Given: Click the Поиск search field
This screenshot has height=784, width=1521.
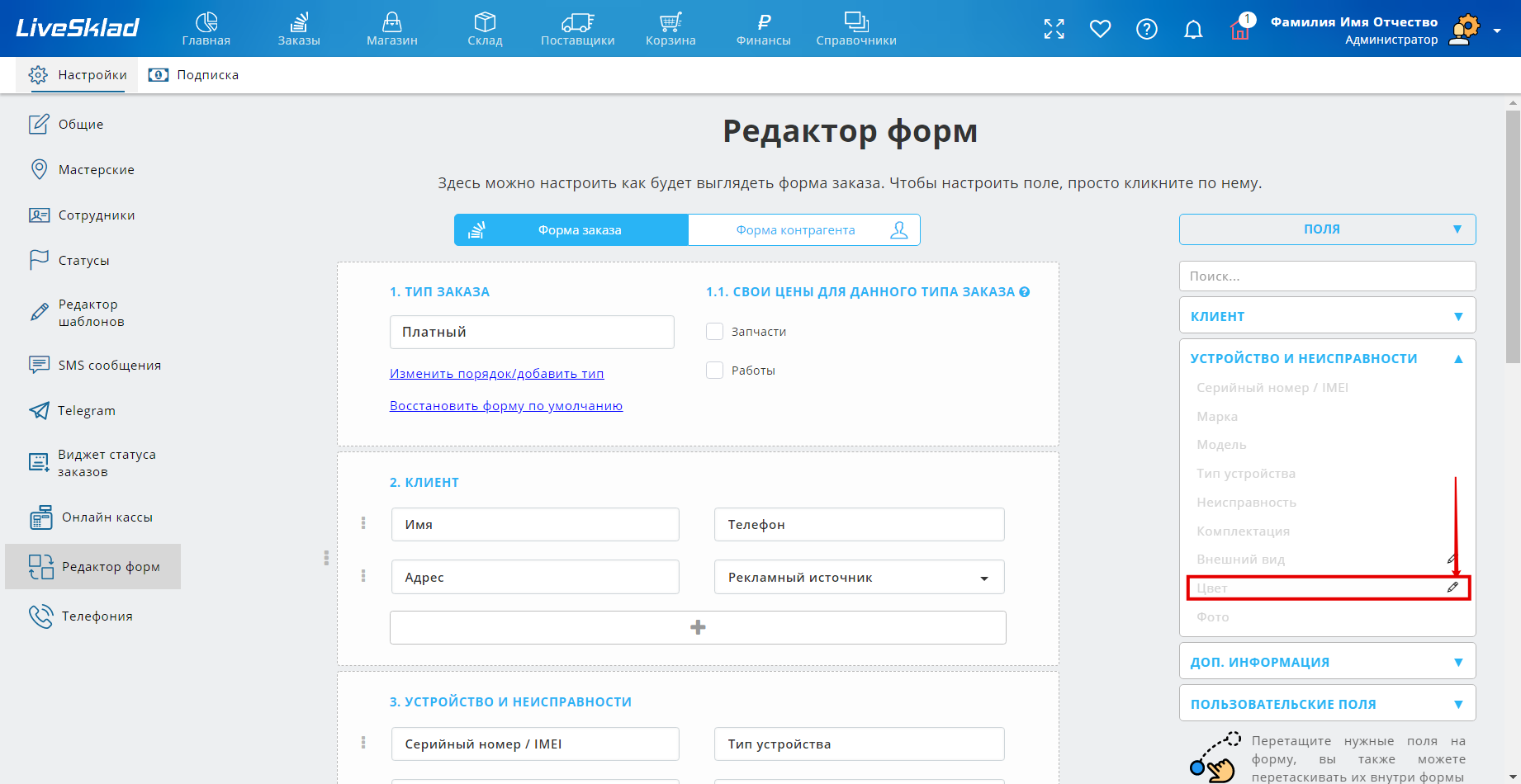Looking at the screenshot, I should tap(1327, 276).
